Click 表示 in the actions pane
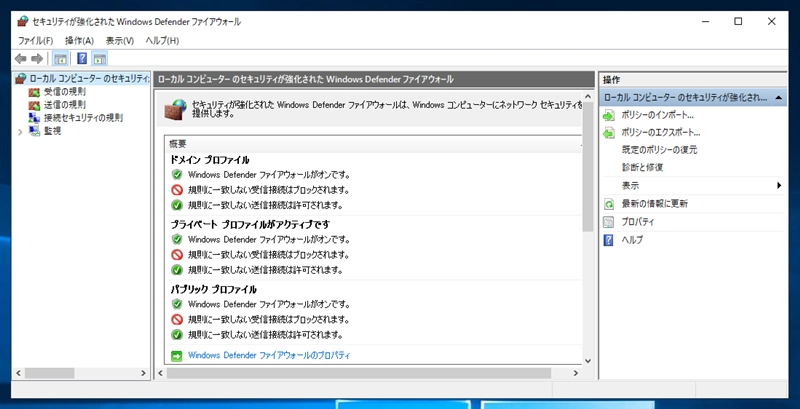 click(630, 186)
